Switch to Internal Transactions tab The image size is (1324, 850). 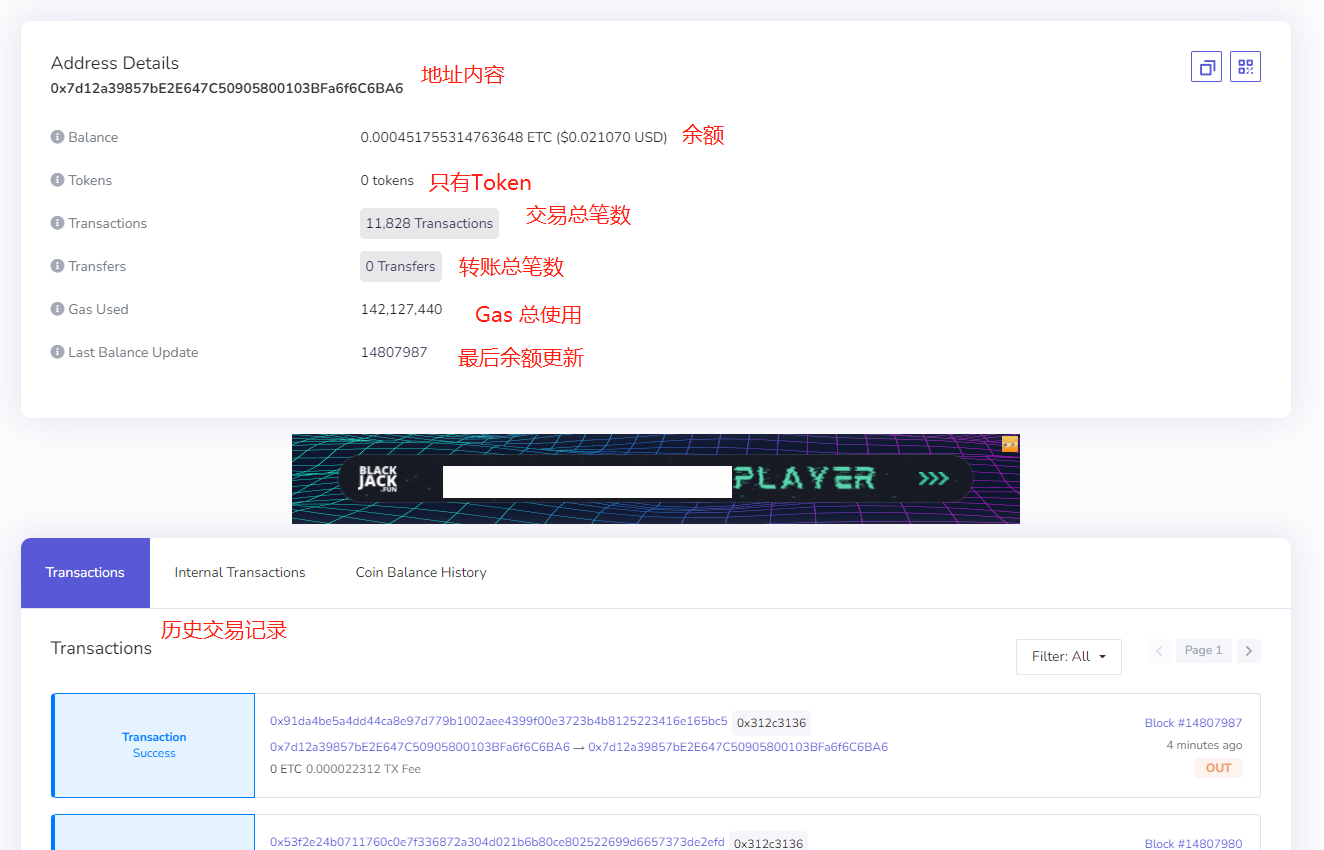(x=240, y=573)
